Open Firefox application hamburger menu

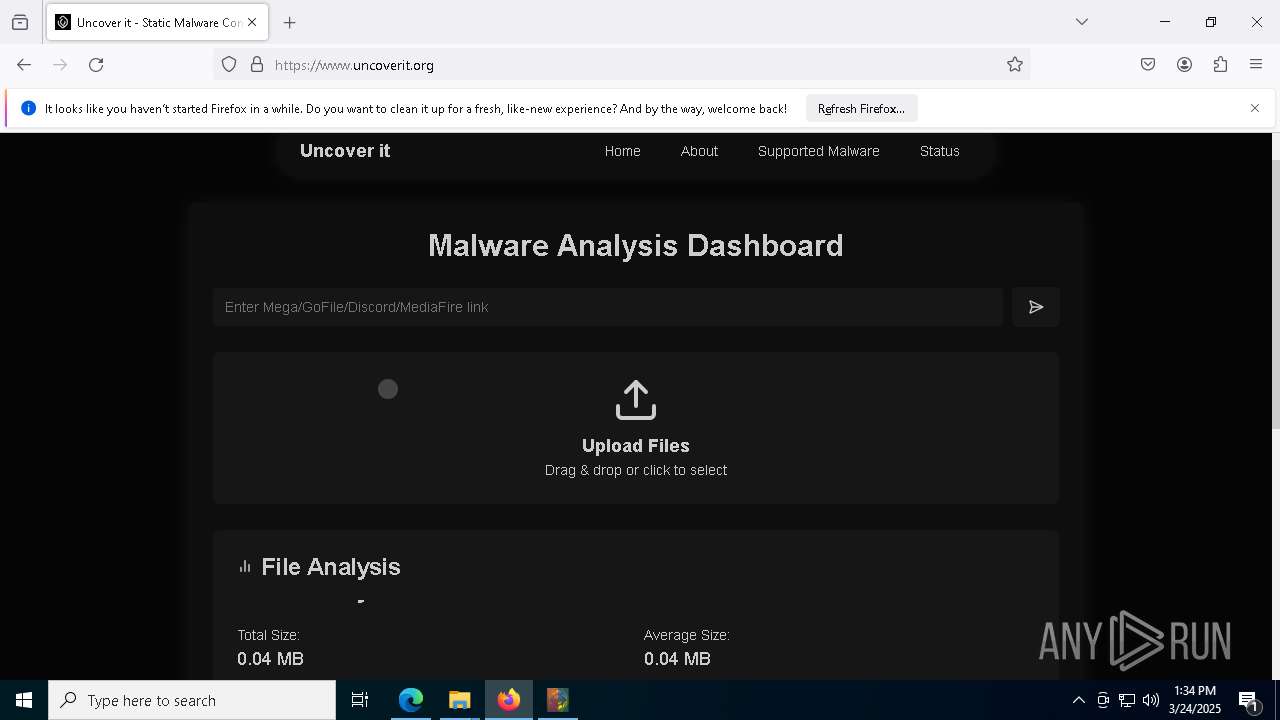click(x=1256, y=65)
